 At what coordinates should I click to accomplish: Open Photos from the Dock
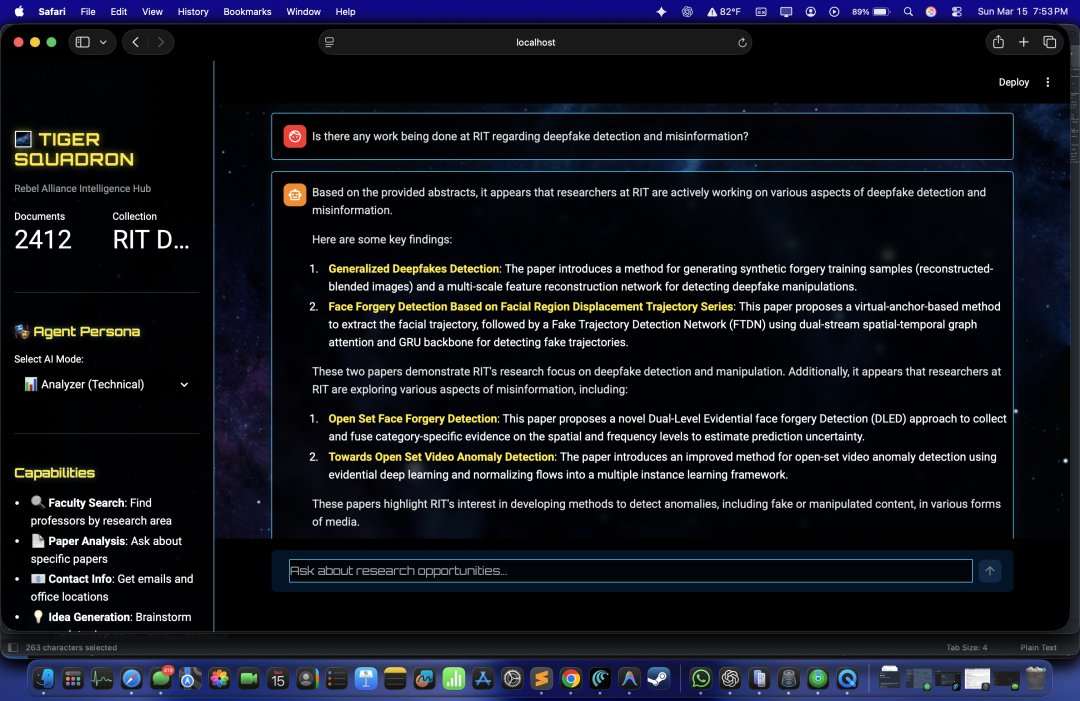(219, 679)
